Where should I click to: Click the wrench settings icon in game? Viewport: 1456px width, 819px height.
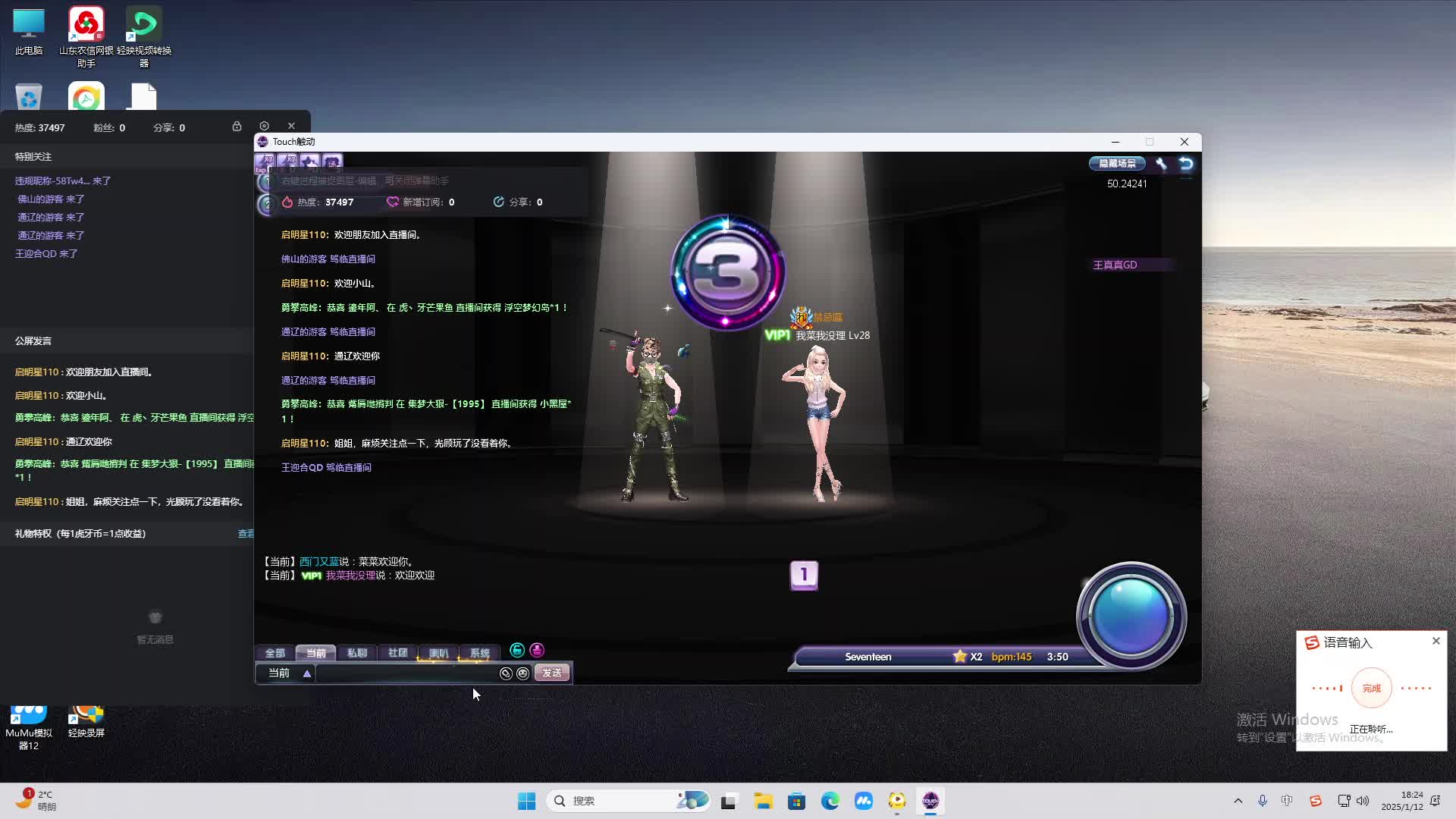point(1161,164)
